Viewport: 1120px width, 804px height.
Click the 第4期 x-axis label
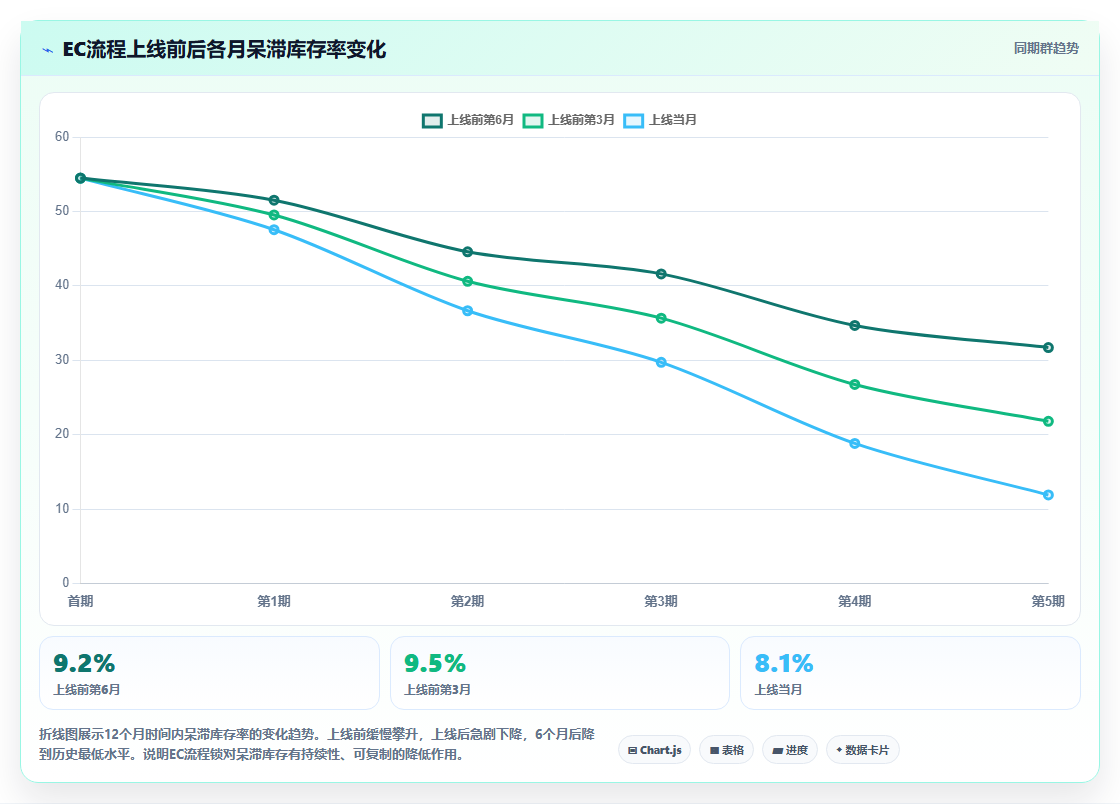click(855, 601)
